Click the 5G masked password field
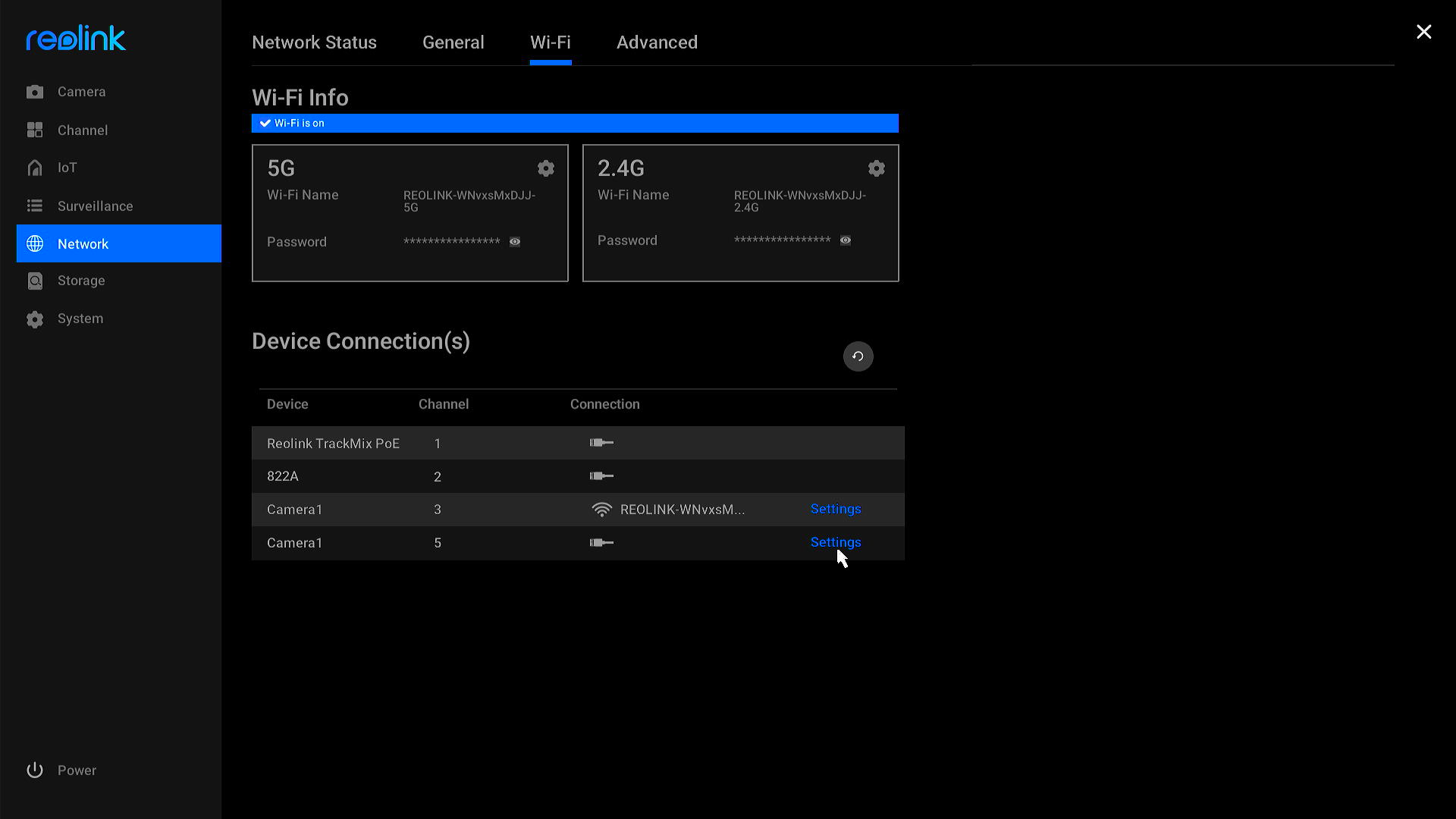Viewport: 1456px width, 819px height. (x=452, y=242)
